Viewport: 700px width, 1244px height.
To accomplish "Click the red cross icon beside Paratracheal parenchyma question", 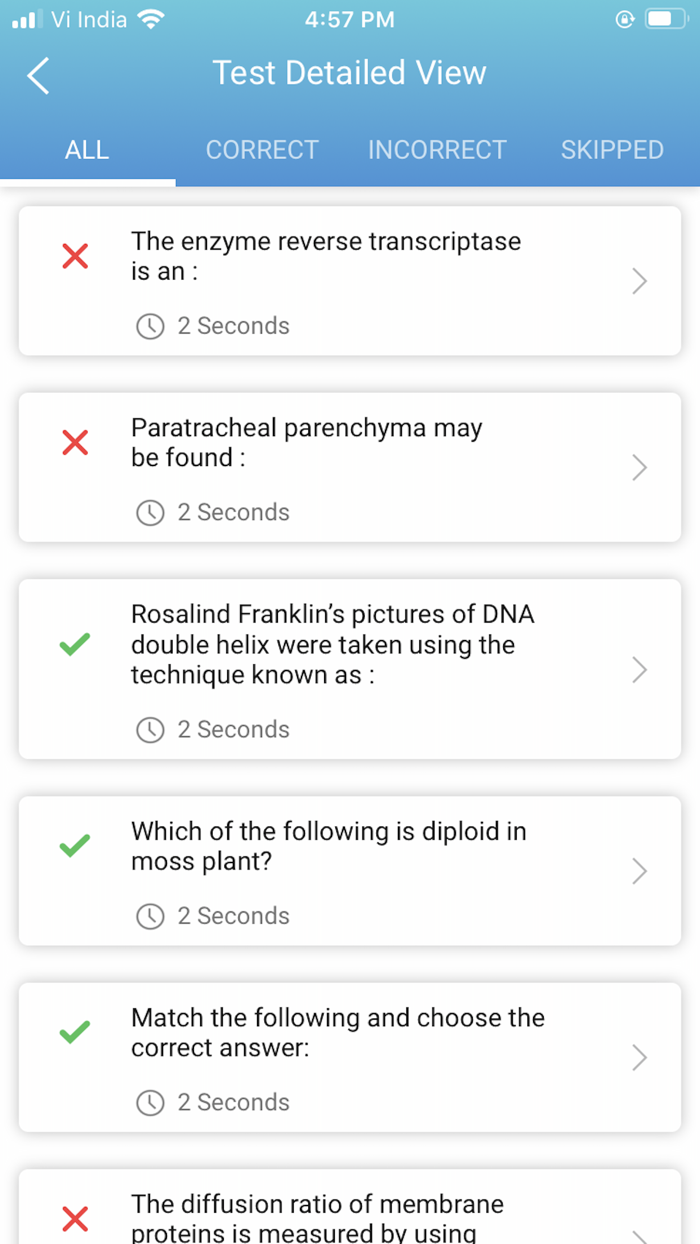I will coord(75,442).
